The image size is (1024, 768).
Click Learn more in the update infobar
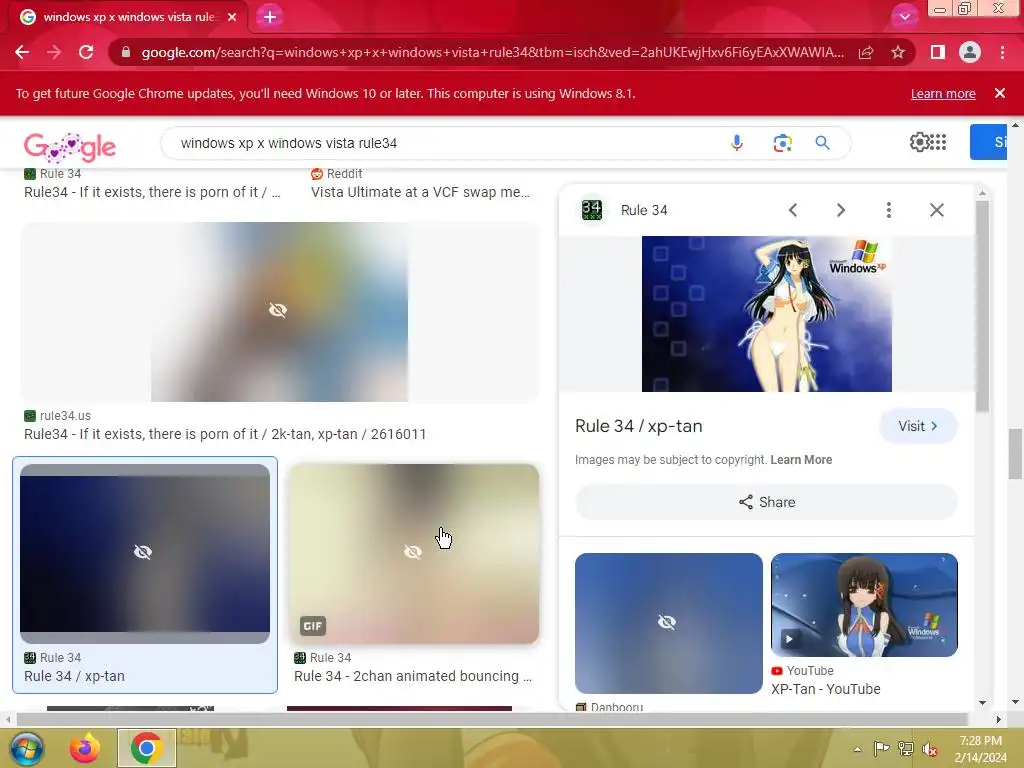click(x=943, y=93)
